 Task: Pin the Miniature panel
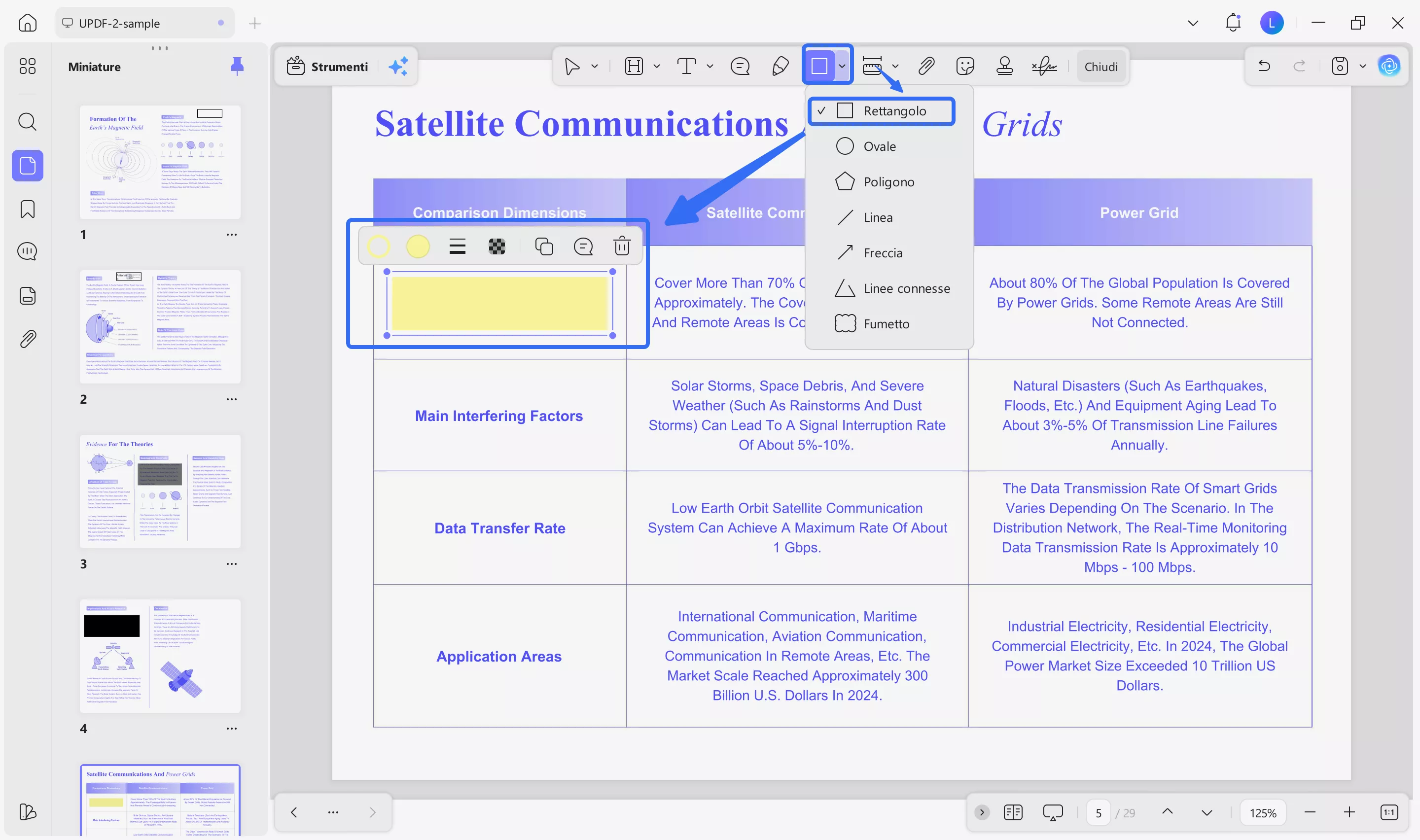pyautogui.click(x=237, y=66)
